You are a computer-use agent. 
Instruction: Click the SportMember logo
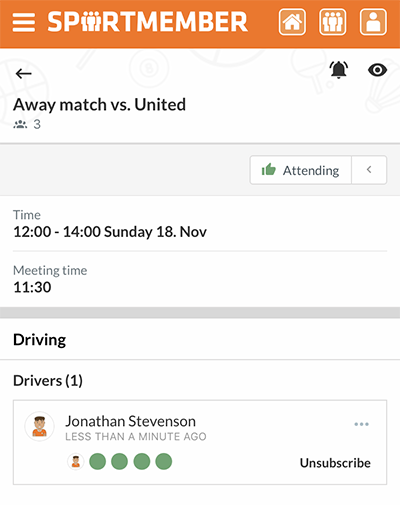147,22
